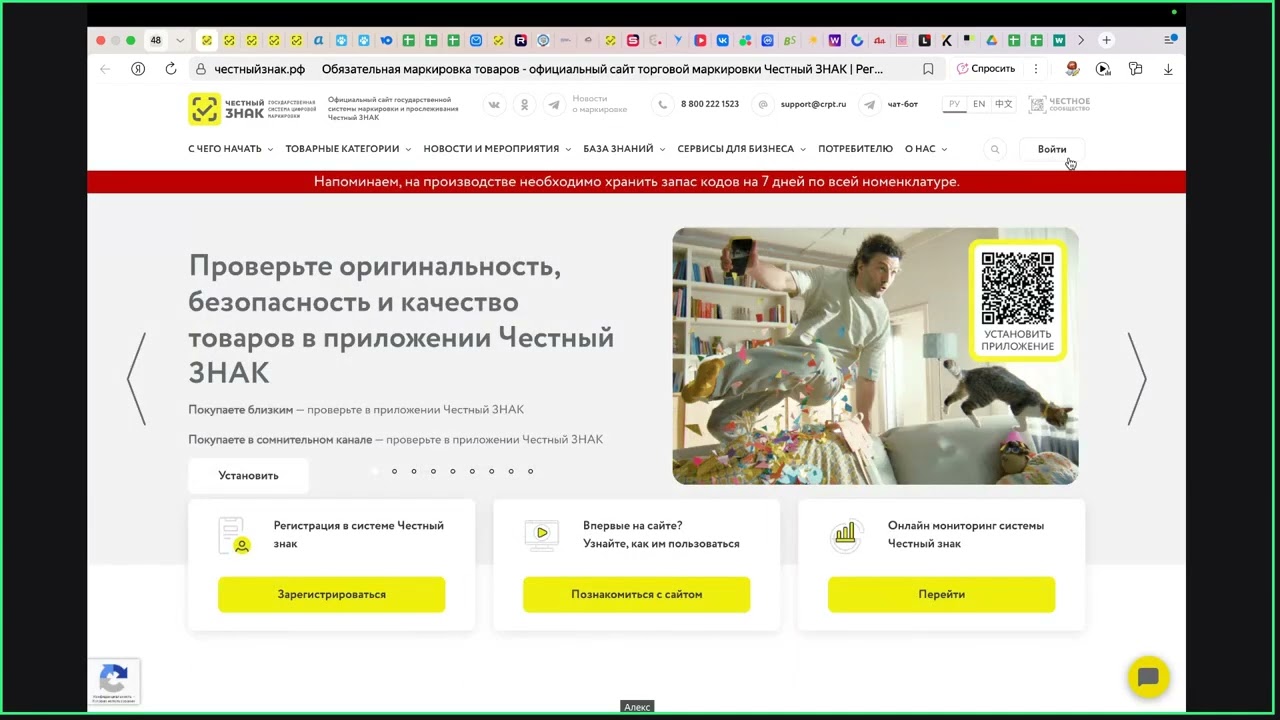Select the eighth carousel dot
This screenshot has height=720, width=1280.
511,471
